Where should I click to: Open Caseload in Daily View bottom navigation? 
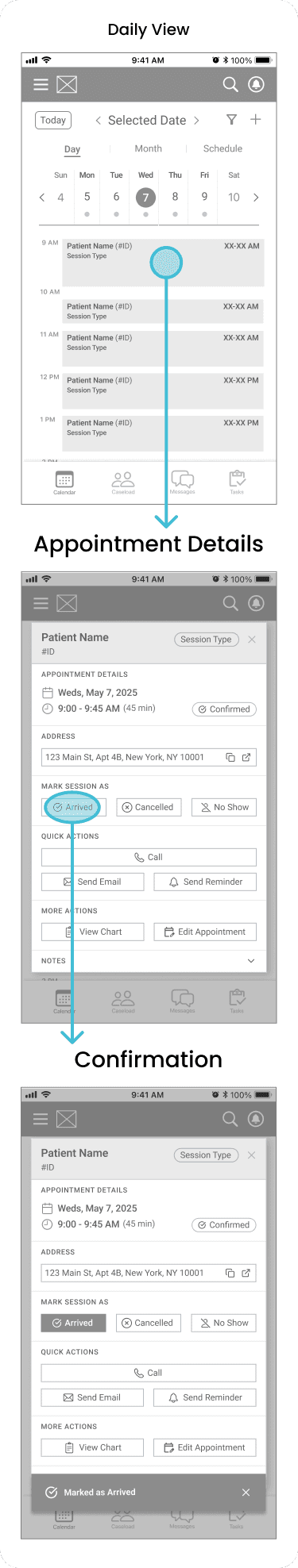point(123,482)
